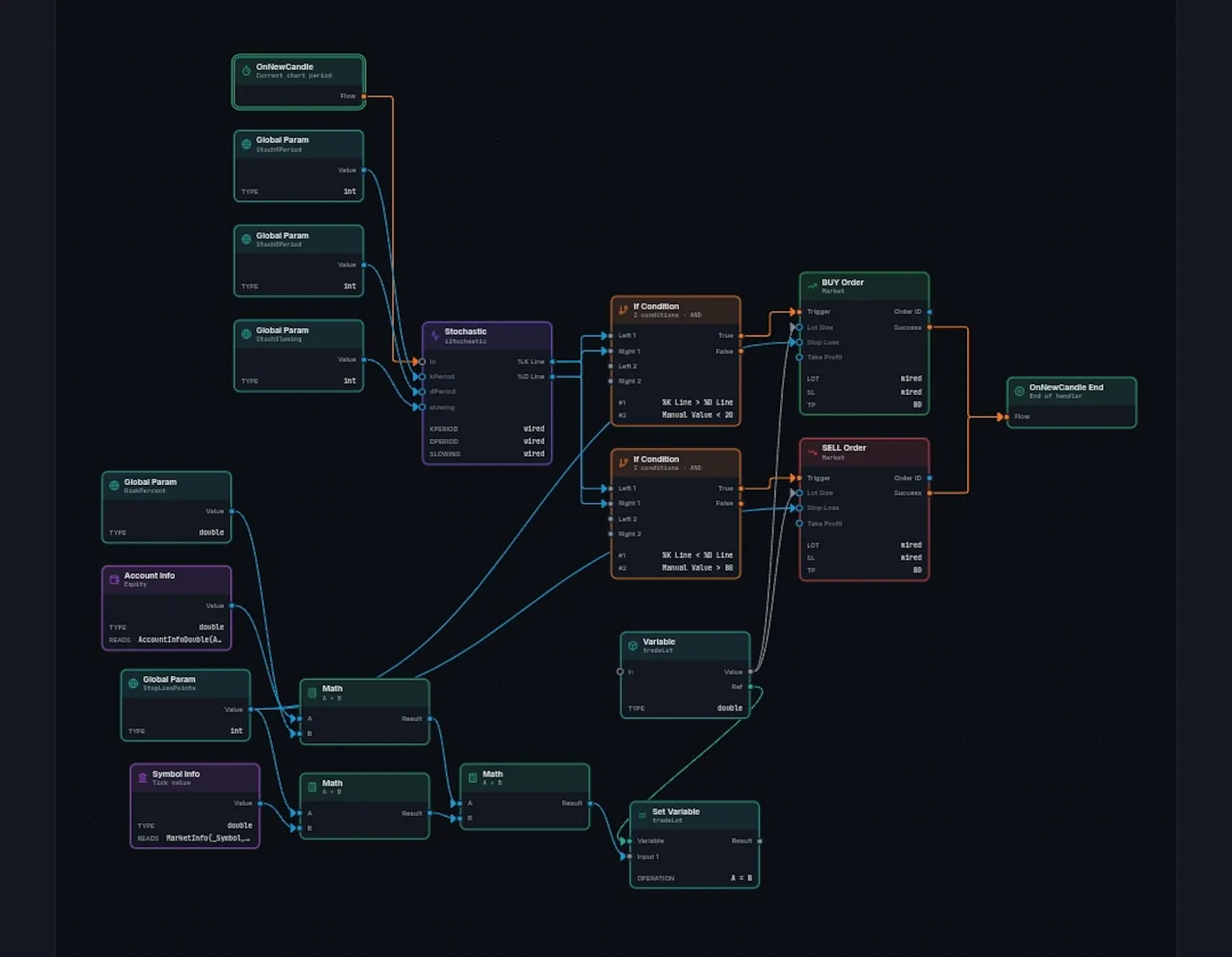Click the Value port of StochDPeriod param
1232x957 pixels.
point(364,265)
